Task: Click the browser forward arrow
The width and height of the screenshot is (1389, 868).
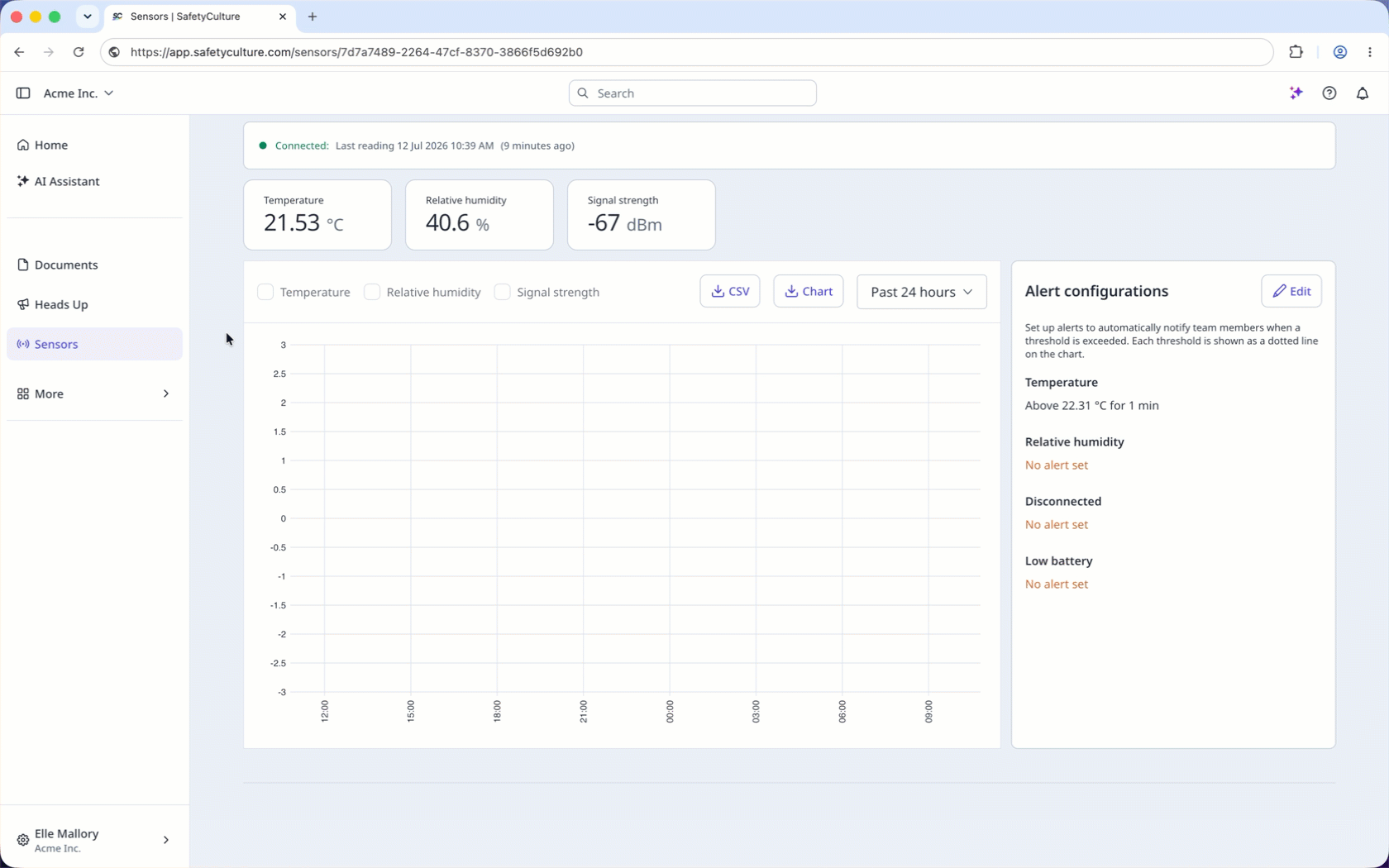Action: (49, 52)
